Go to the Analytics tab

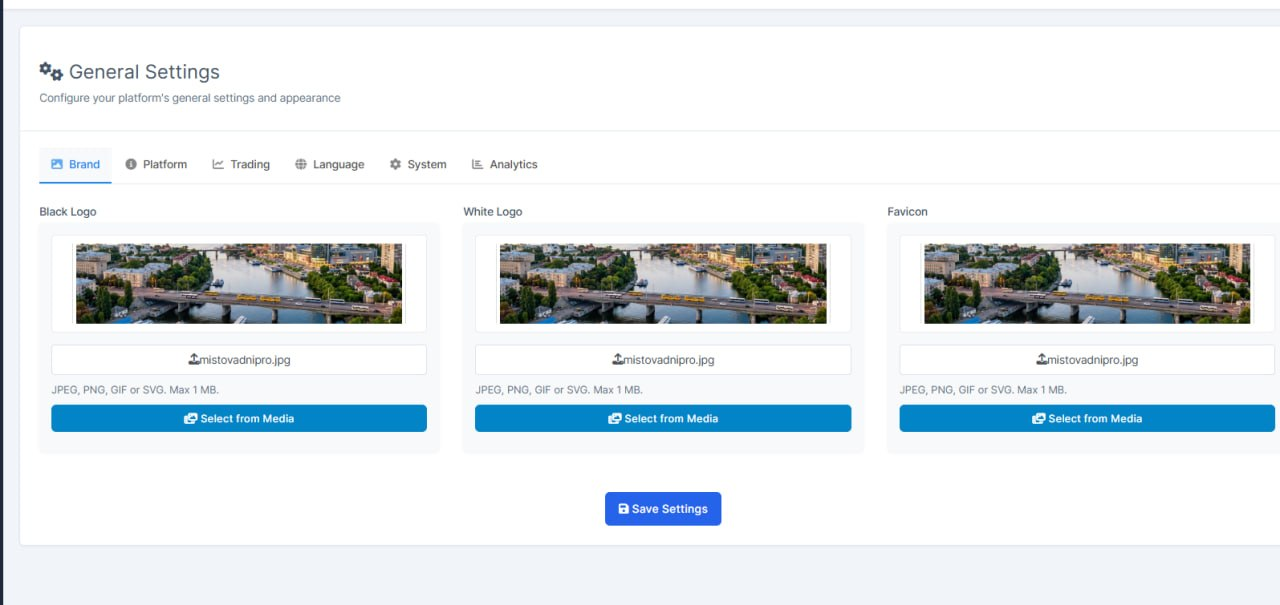[x=505, y=164]
